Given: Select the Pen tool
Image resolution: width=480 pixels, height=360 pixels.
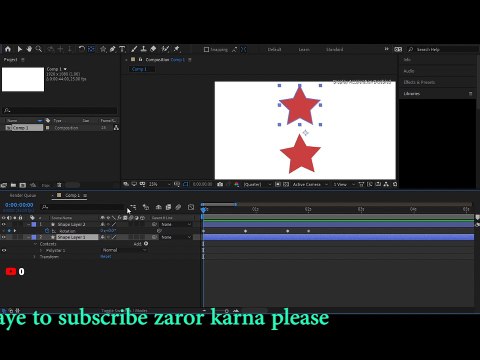Looking at the screenshot, I should (x=113, y=49).
